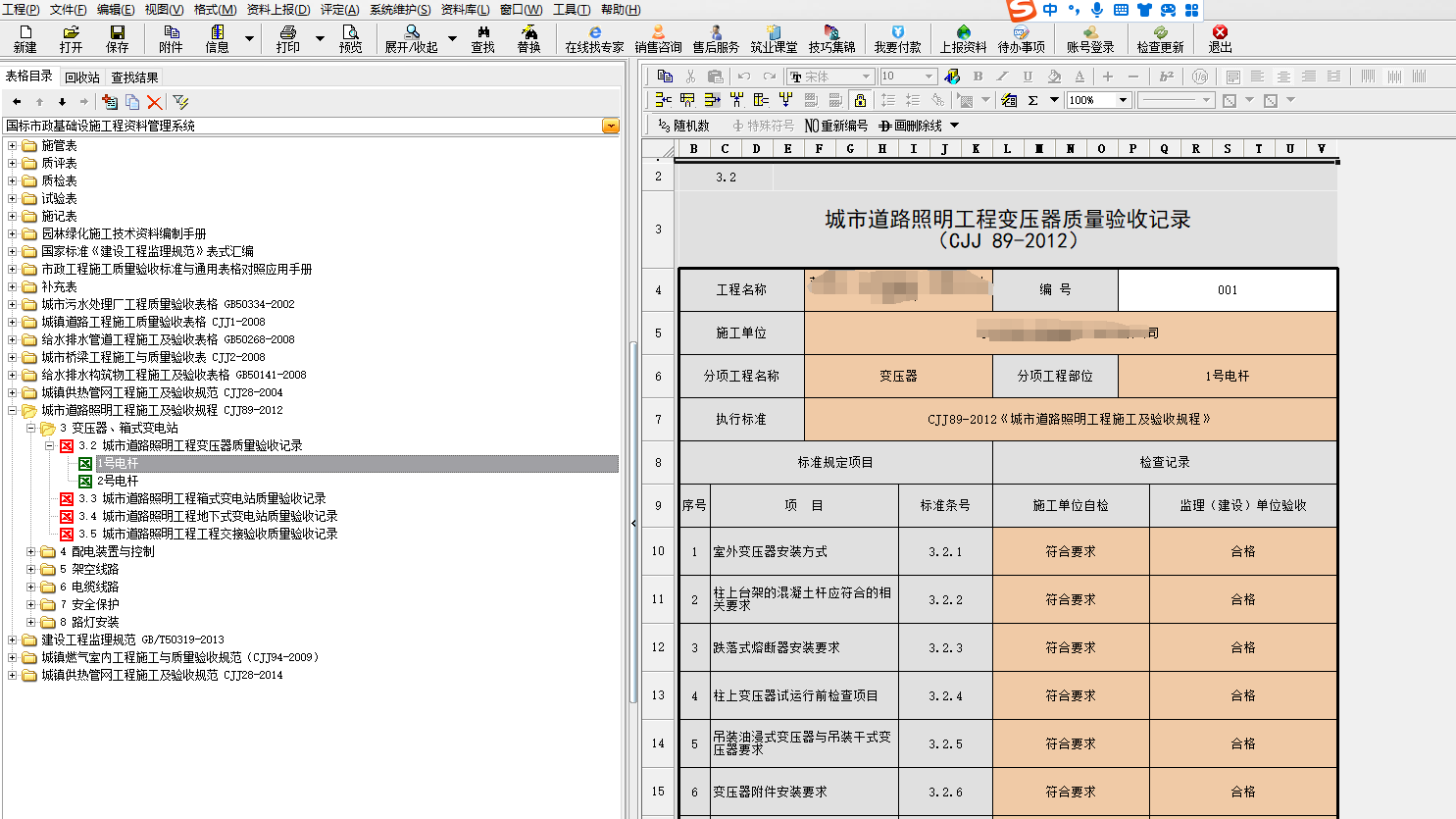The width and height of the screenshot is (1456, 819).
Task: Click the font color A icon
Action: pos(1079,77)
